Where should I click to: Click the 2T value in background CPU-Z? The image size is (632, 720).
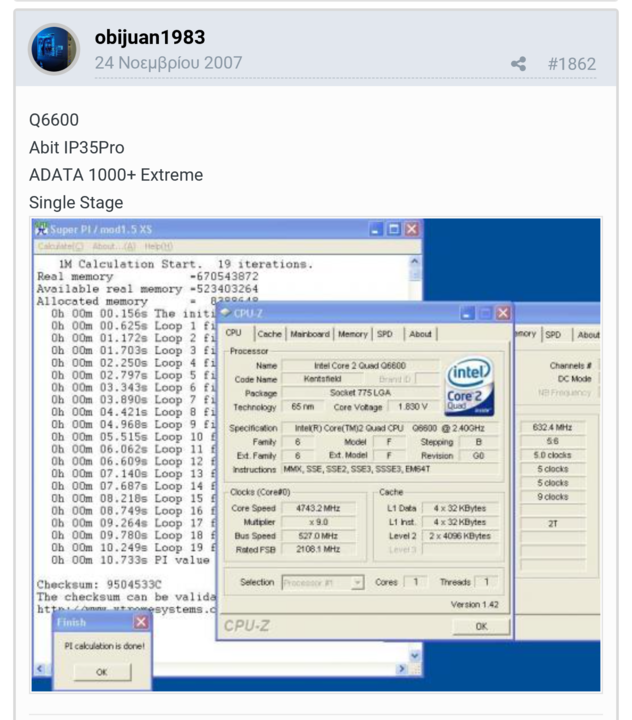tap(553, 523)
